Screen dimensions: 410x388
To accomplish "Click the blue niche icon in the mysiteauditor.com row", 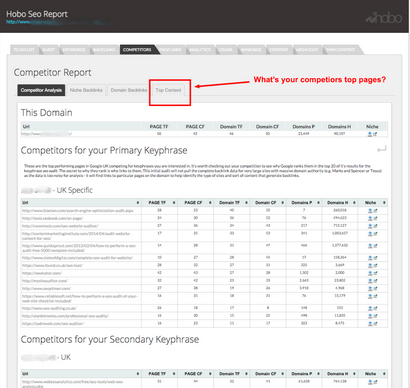I will click(x=370, y=281).
